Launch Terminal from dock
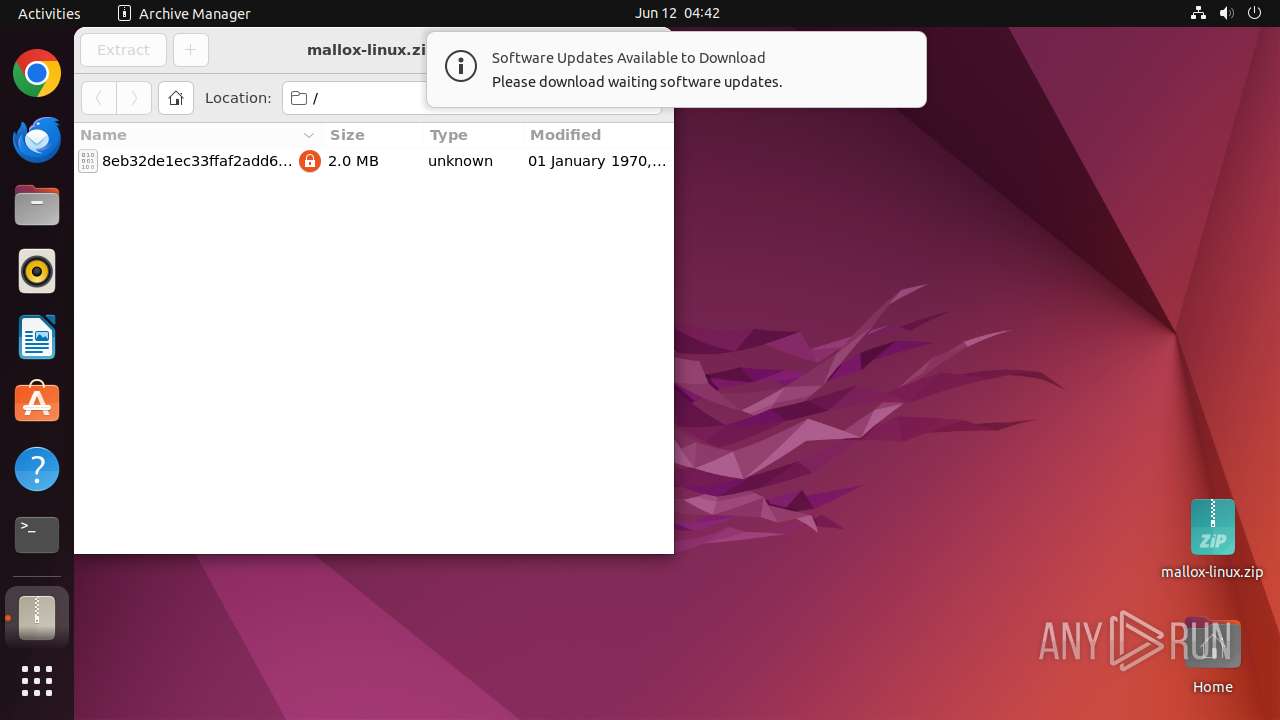 click(x=37, y=535)
